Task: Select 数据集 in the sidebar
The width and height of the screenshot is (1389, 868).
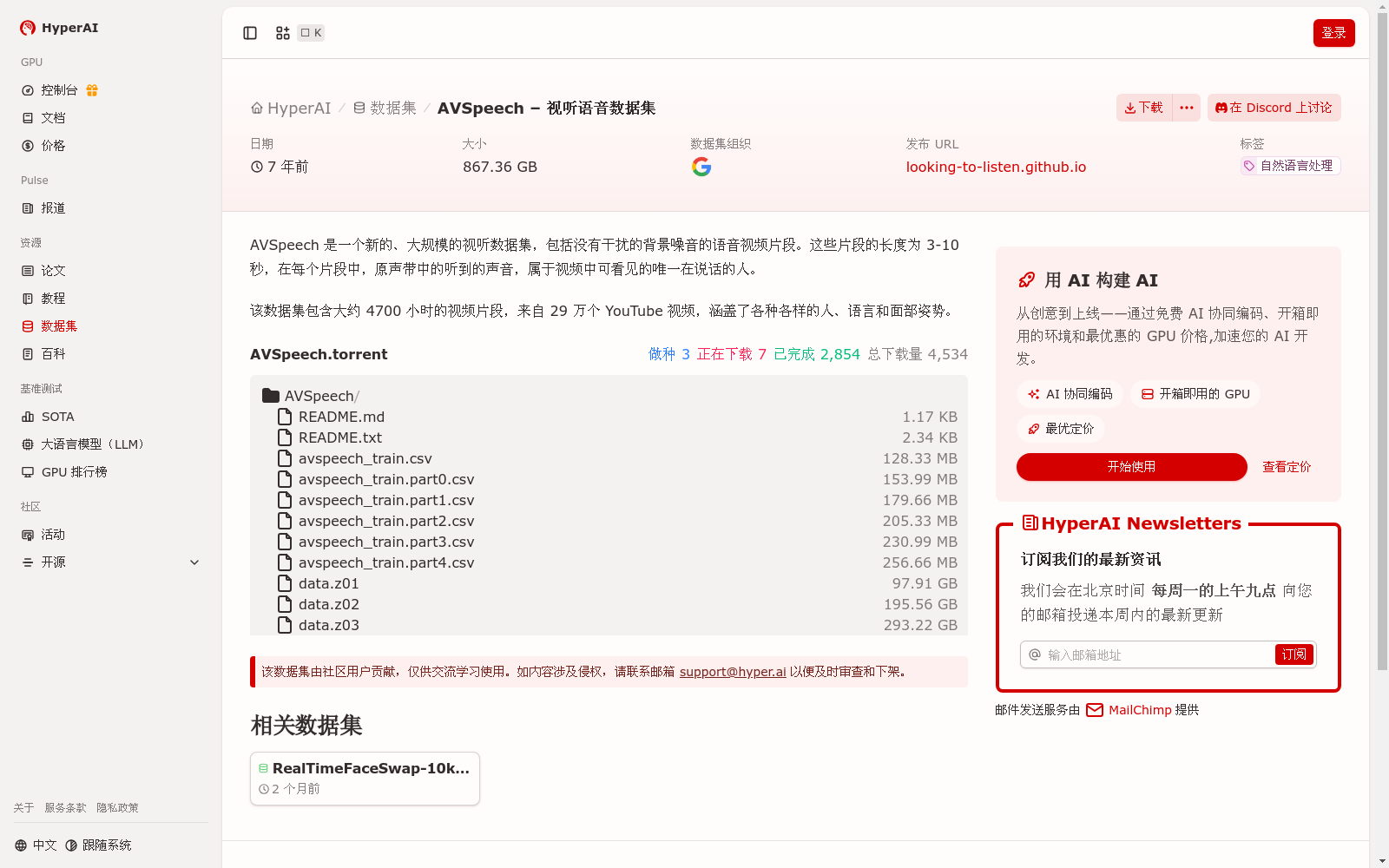Action: point(49,326)
